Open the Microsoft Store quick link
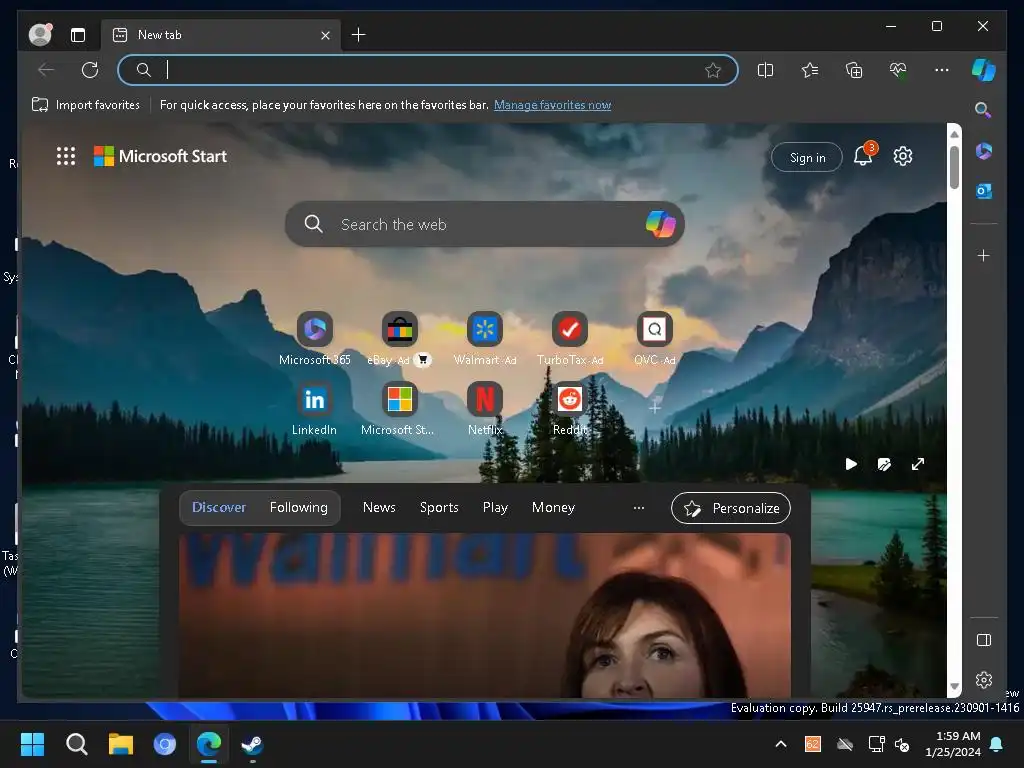The width and height of the screenshot is (1024, 768). [400, 409]
